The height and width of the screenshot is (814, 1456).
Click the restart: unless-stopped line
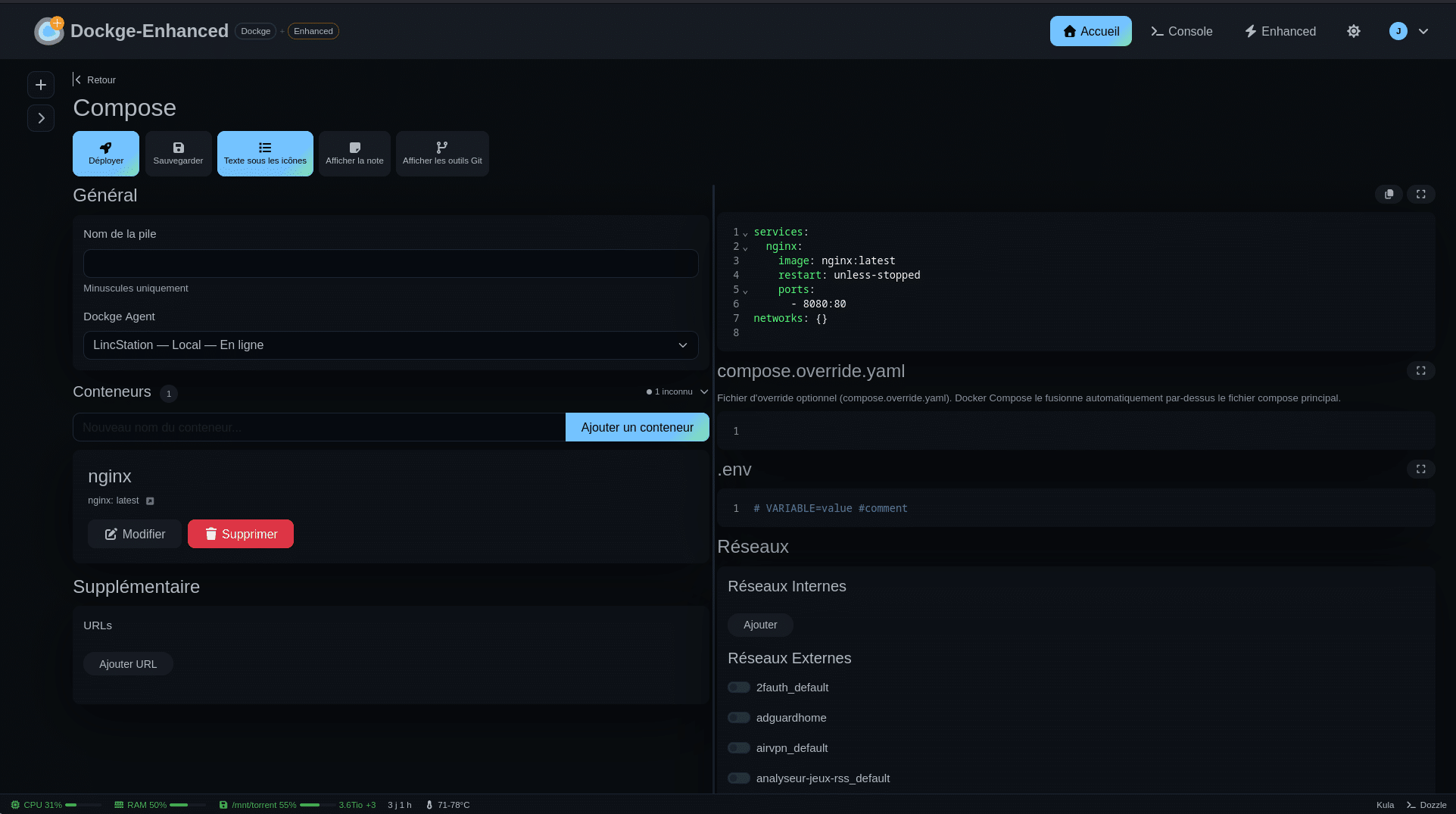click(849, 275)
